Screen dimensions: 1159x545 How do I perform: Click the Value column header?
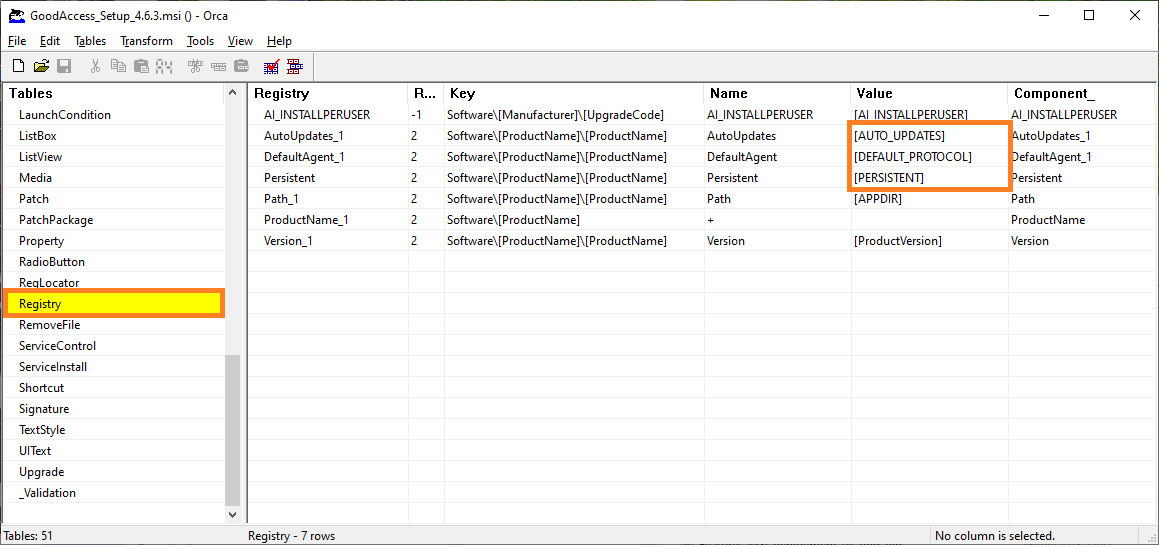(x=928, y=93)
